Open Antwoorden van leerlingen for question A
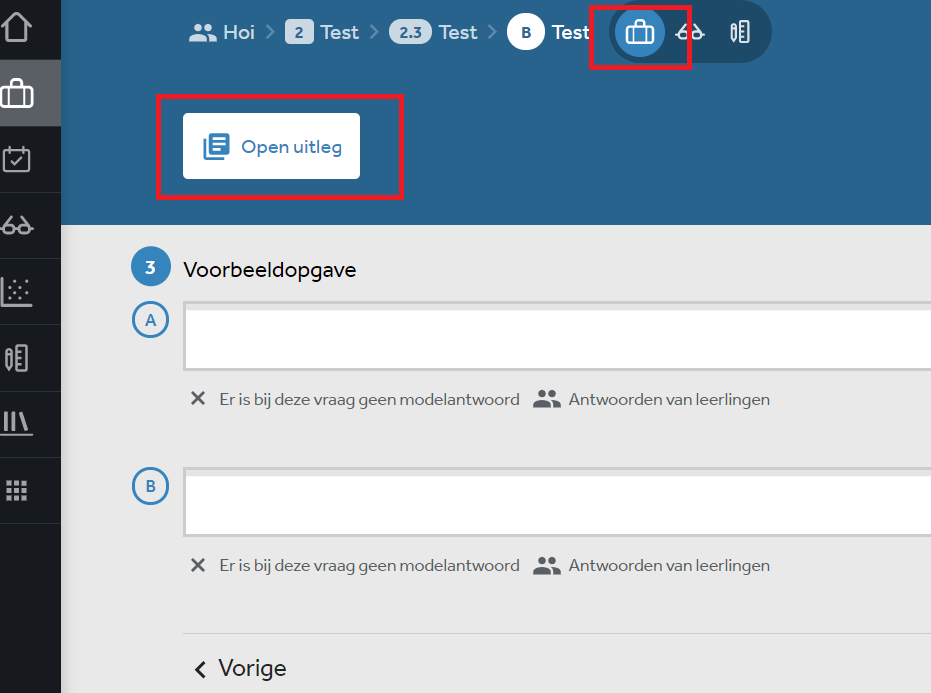Image resolution: width=931 pixels, height=693 pixels. [x=669, y=400]
